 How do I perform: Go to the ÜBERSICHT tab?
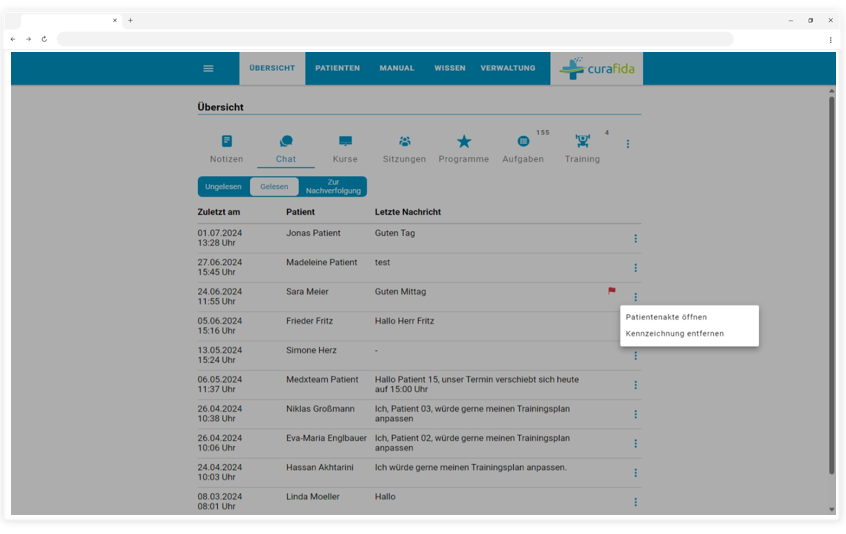click(x=272, y=69)
